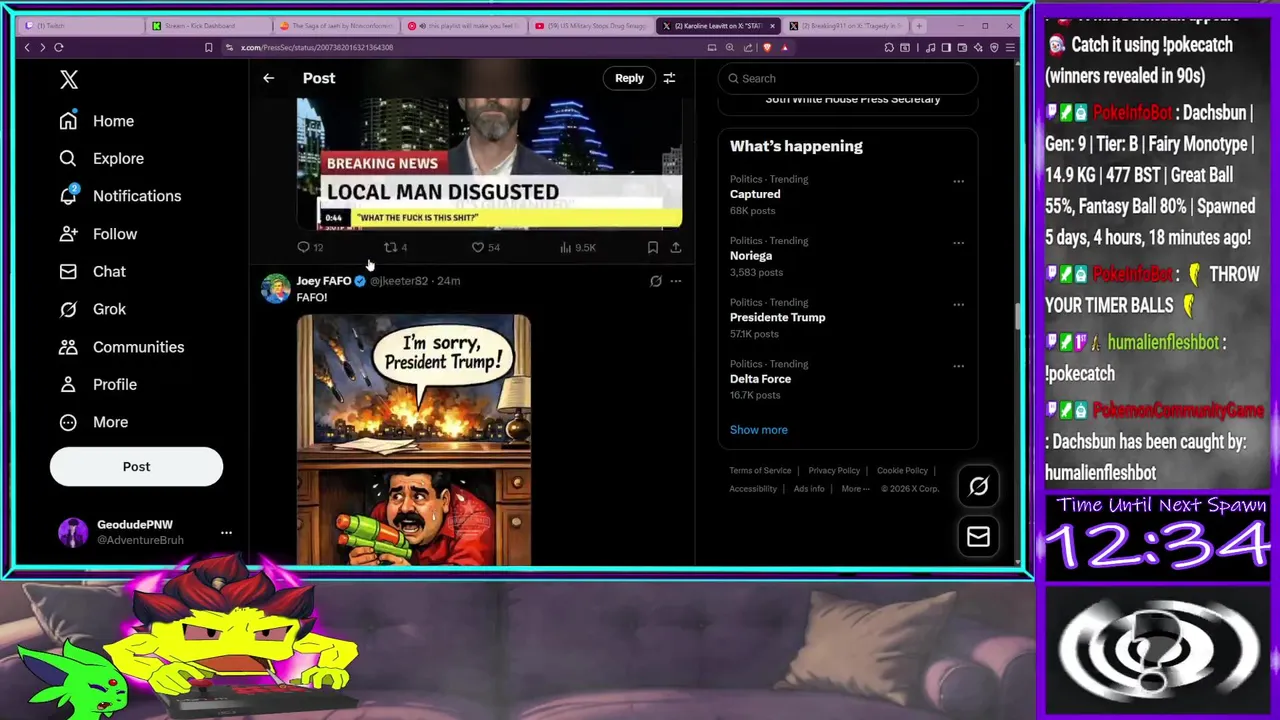Open more options for Captured trend
This screenshot has height=720, width=1280.
958,181
